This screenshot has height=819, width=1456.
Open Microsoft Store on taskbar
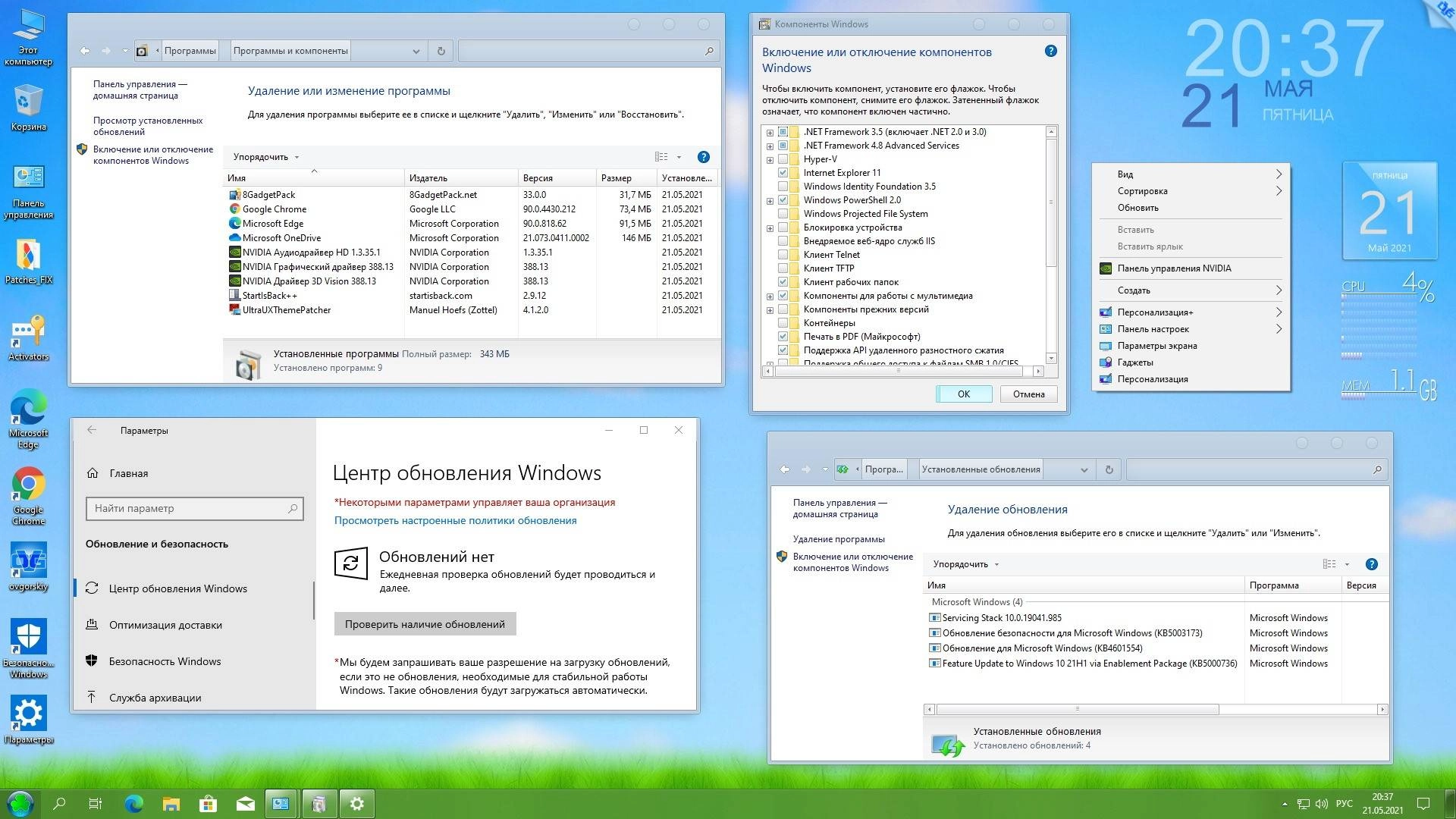208,804
